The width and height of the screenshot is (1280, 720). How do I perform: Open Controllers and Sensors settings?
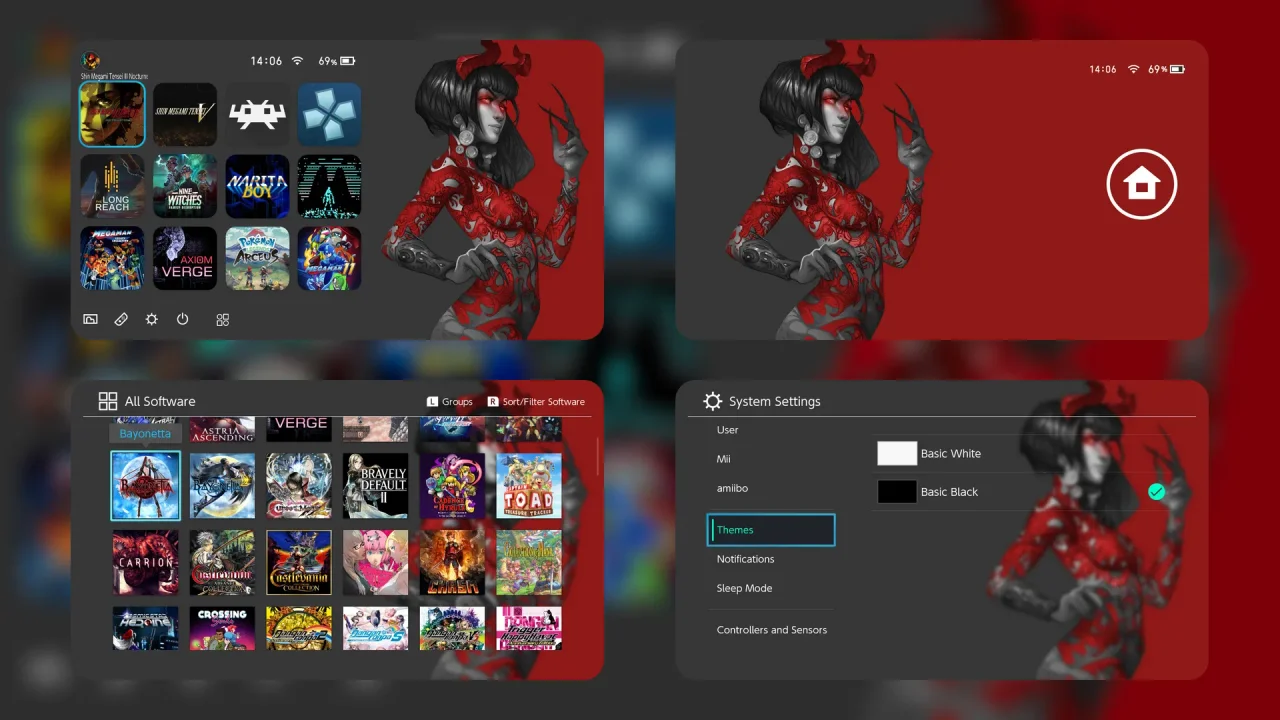click(x=771, y=630)
